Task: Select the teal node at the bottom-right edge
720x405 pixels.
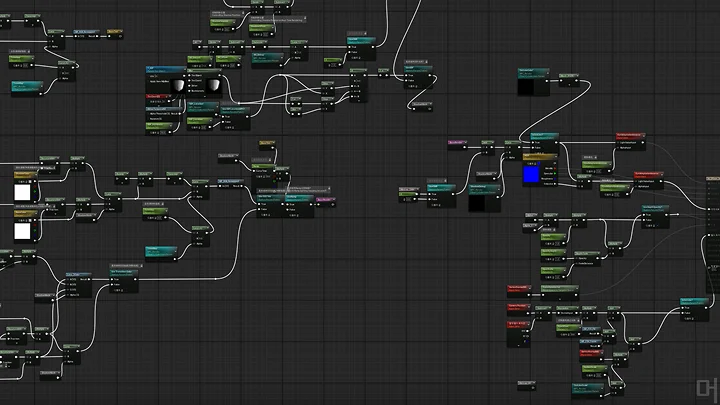Action: (x=693, y=302)
